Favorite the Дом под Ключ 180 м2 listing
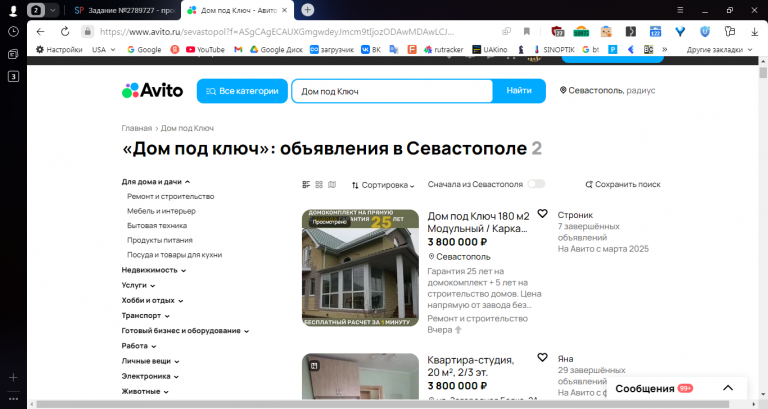Screen dimensions: 768x409 (542, 214)
